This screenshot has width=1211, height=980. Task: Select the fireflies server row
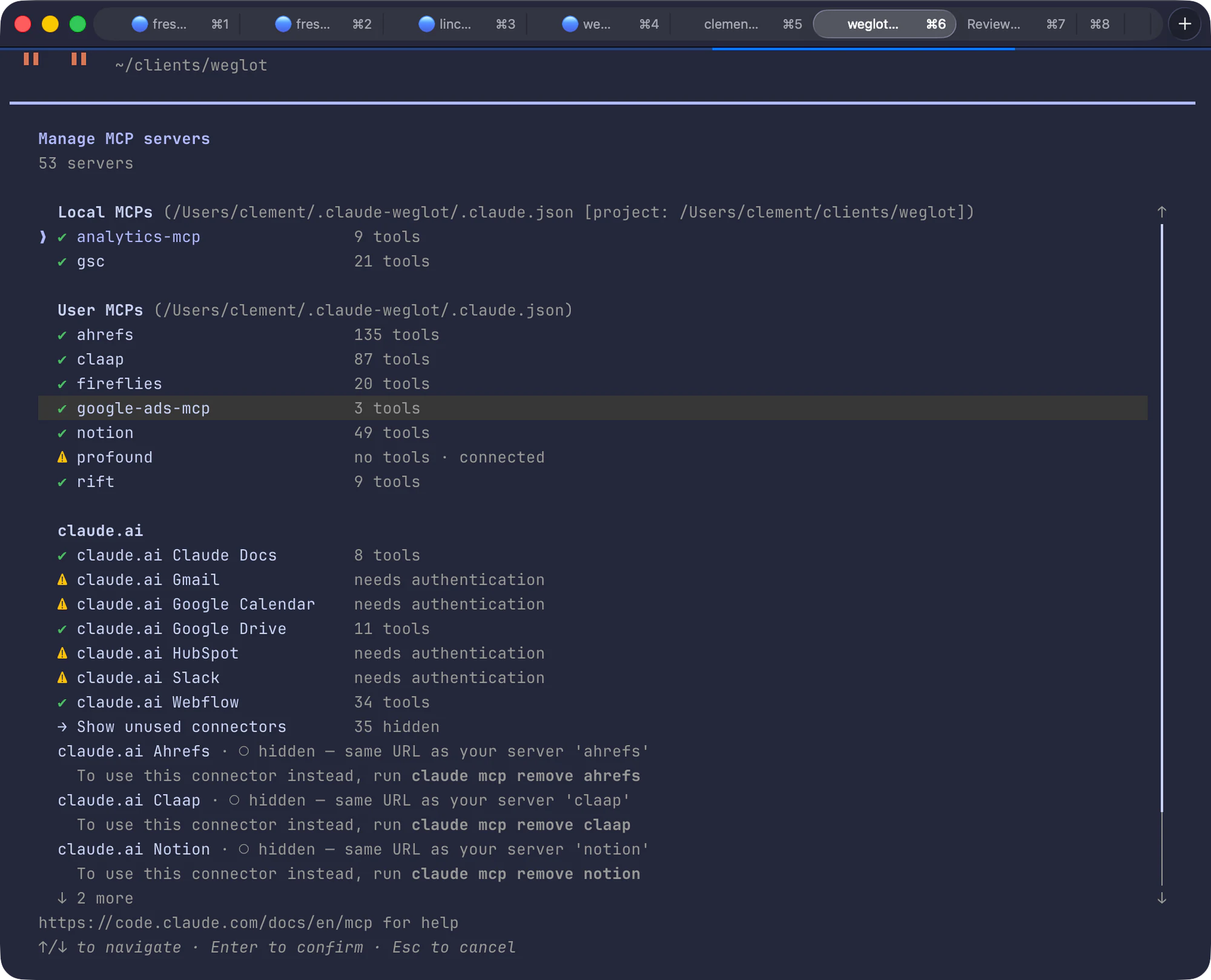pyautogui.click(x=592, y=384)
